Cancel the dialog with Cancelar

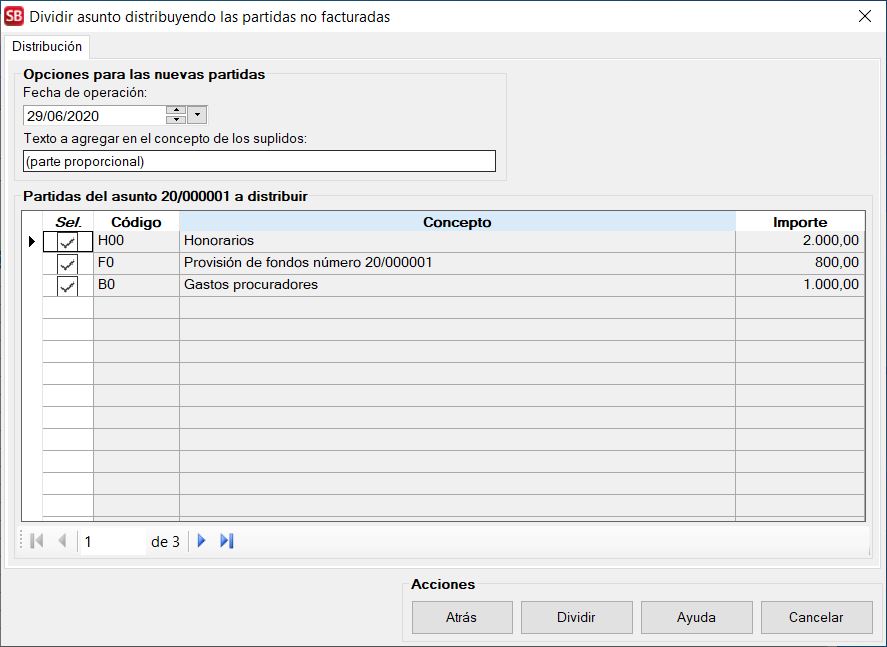816,617
